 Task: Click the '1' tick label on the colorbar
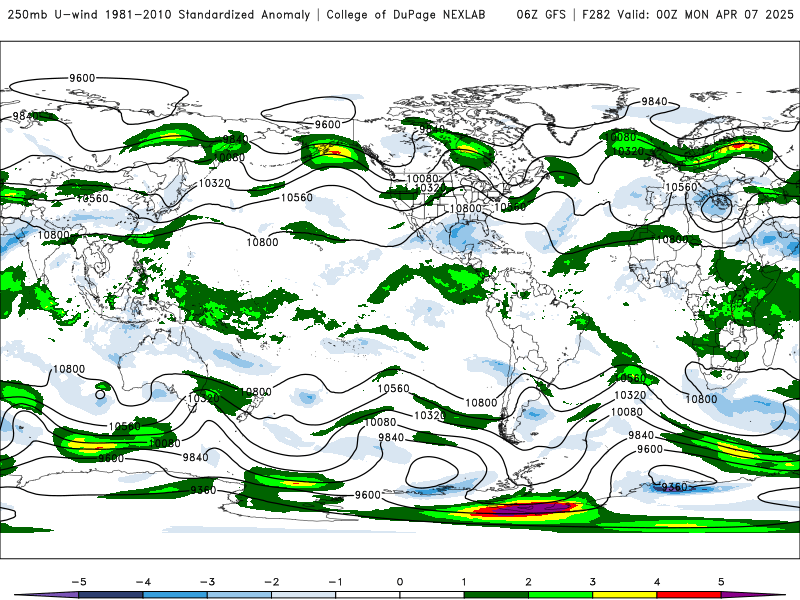pyautogui.click(x=464, y=582)
